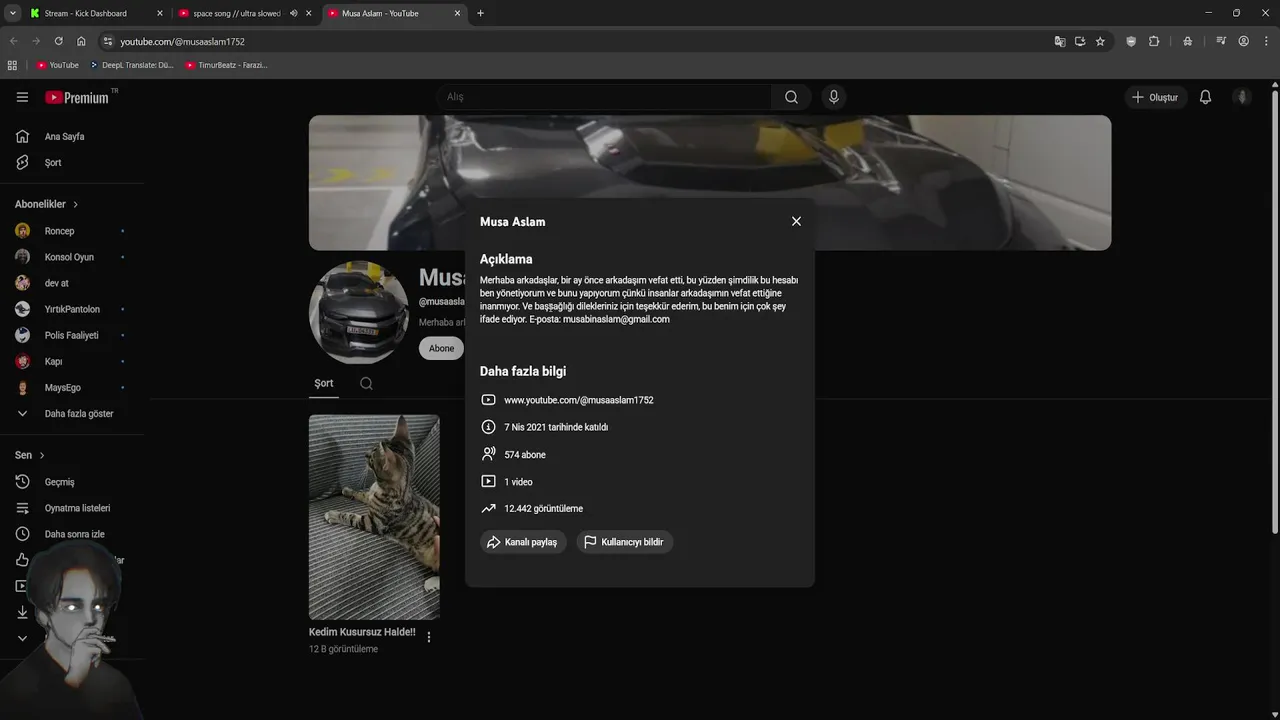Close the Musa Aslam about dialog
The height and width of the screenshot is (720, 1280).
[x=796, y=221]
